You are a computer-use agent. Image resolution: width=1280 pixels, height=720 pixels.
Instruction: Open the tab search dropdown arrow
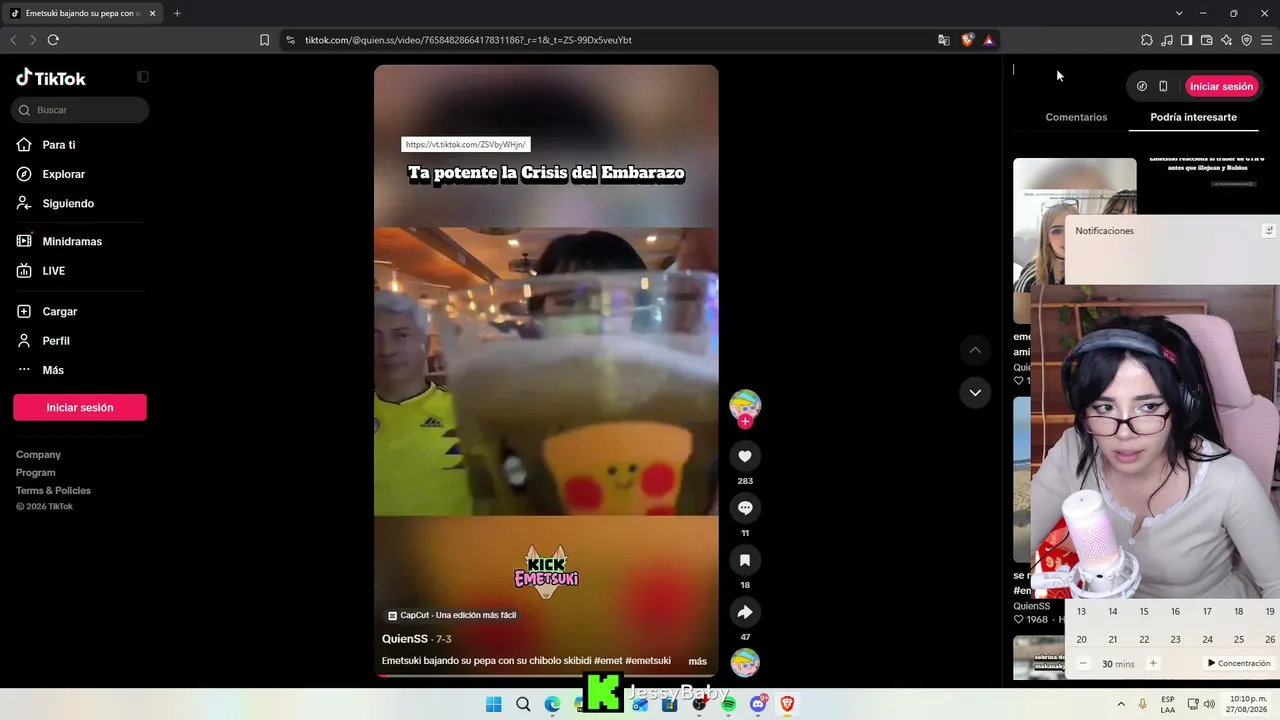coord(1179,13)
